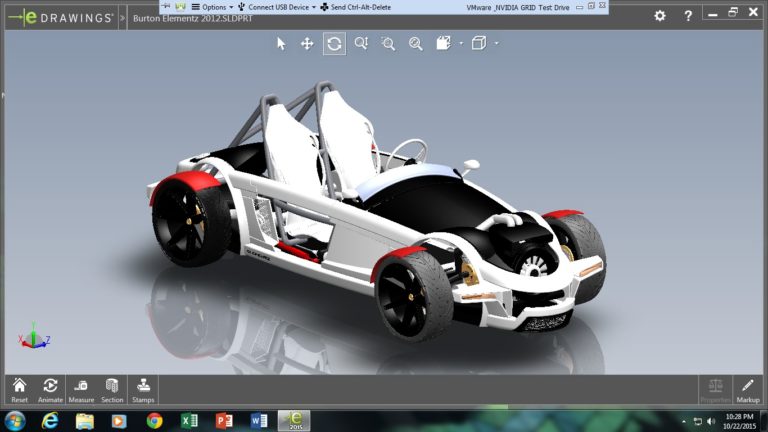The width and height of the screenshot is (768, 432).
Task: Open Word from the taskbar
Action: coord(259,421)
